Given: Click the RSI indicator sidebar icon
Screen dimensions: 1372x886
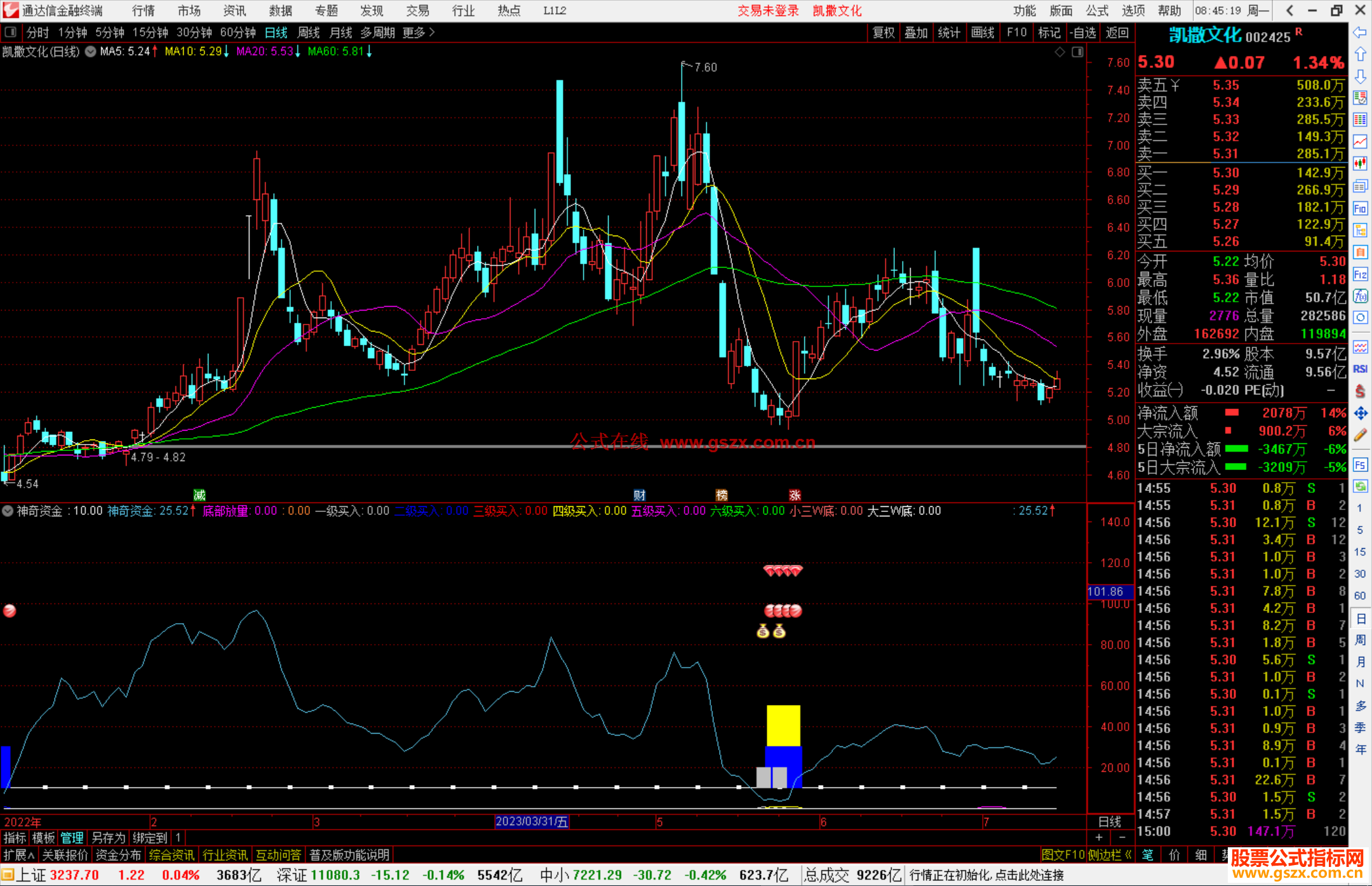Looking at the screenshot, I should tap(1360, 369).
